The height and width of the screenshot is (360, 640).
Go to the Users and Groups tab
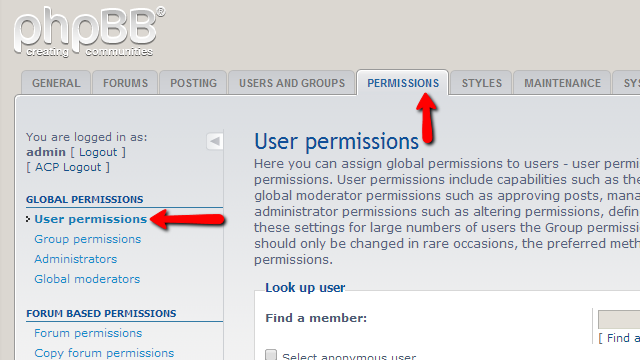(x=292, y=83)
